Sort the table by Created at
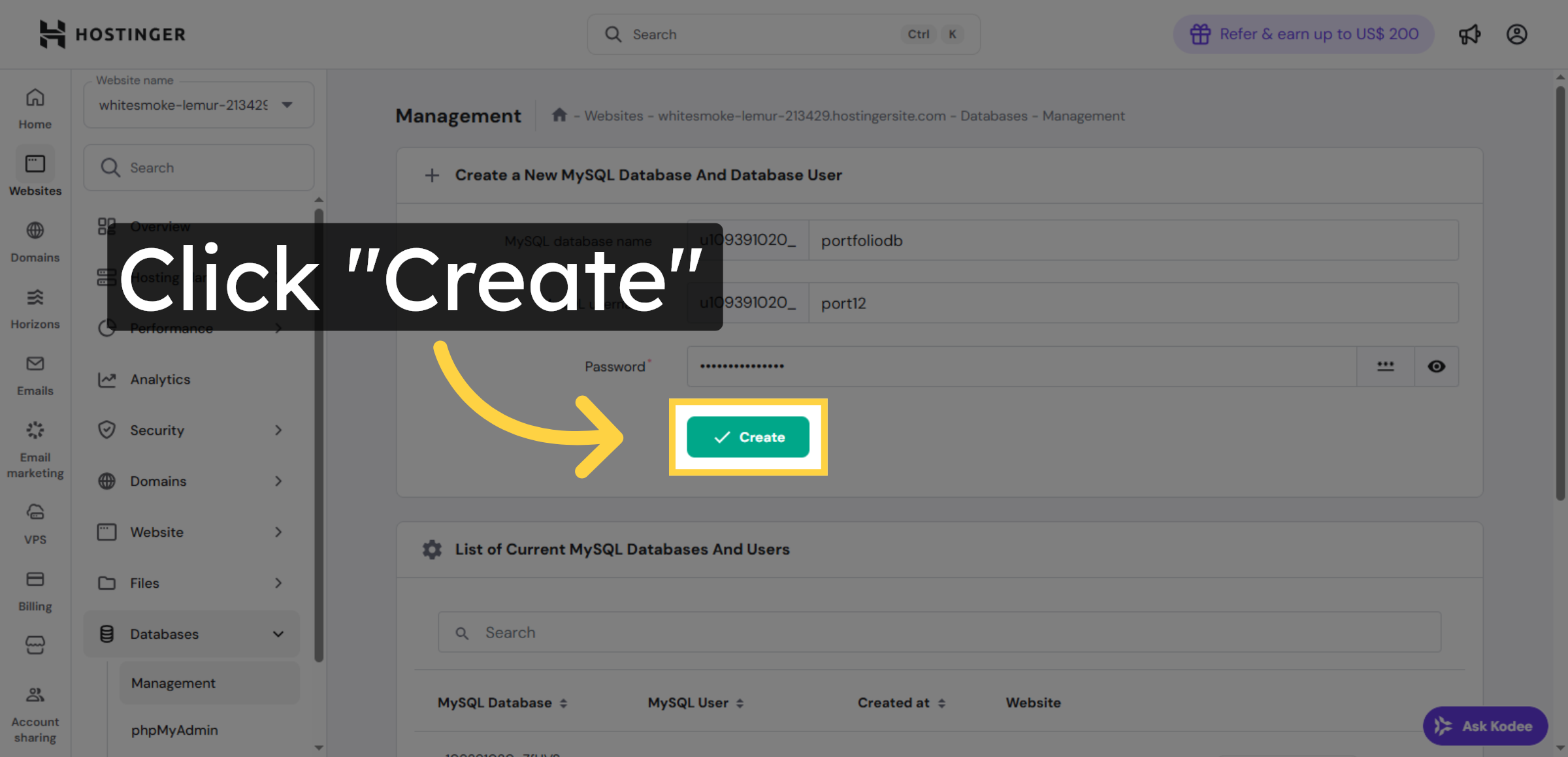 [902, 702]
